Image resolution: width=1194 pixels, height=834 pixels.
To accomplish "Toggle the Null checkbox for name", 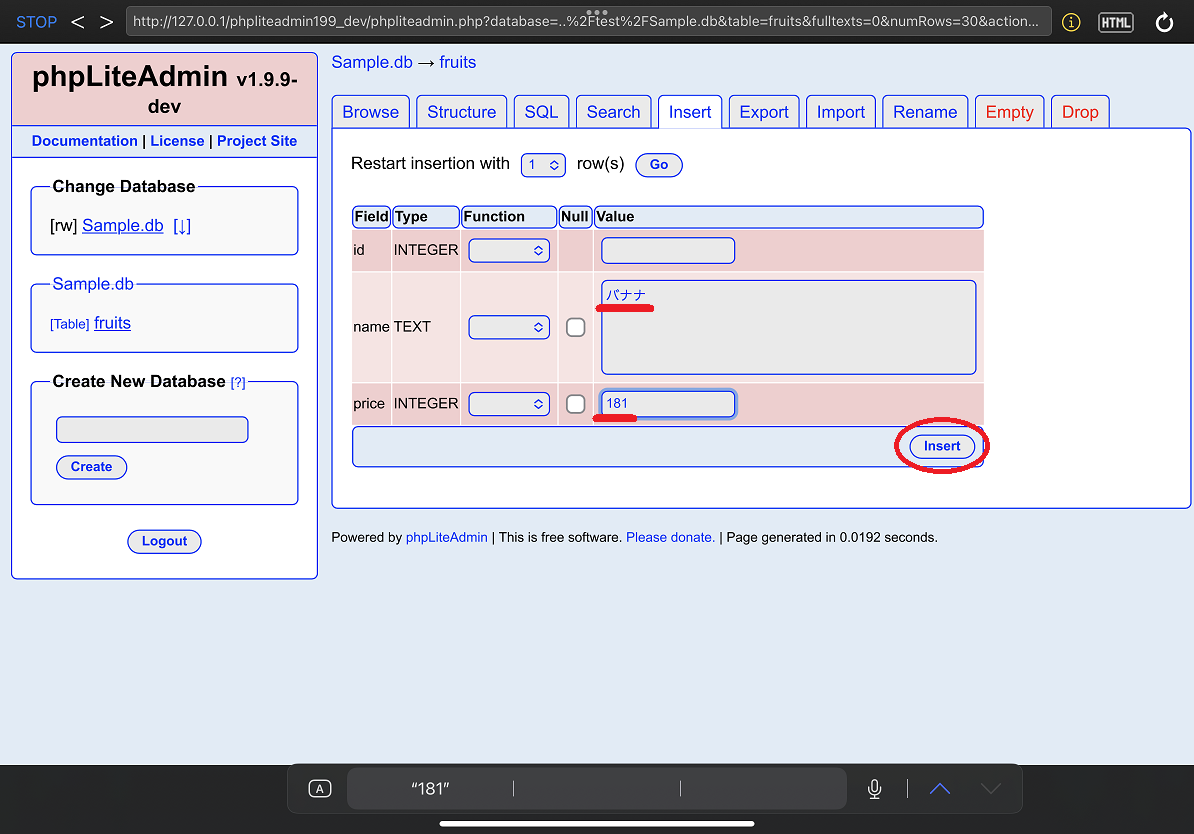I will point(576,328).
